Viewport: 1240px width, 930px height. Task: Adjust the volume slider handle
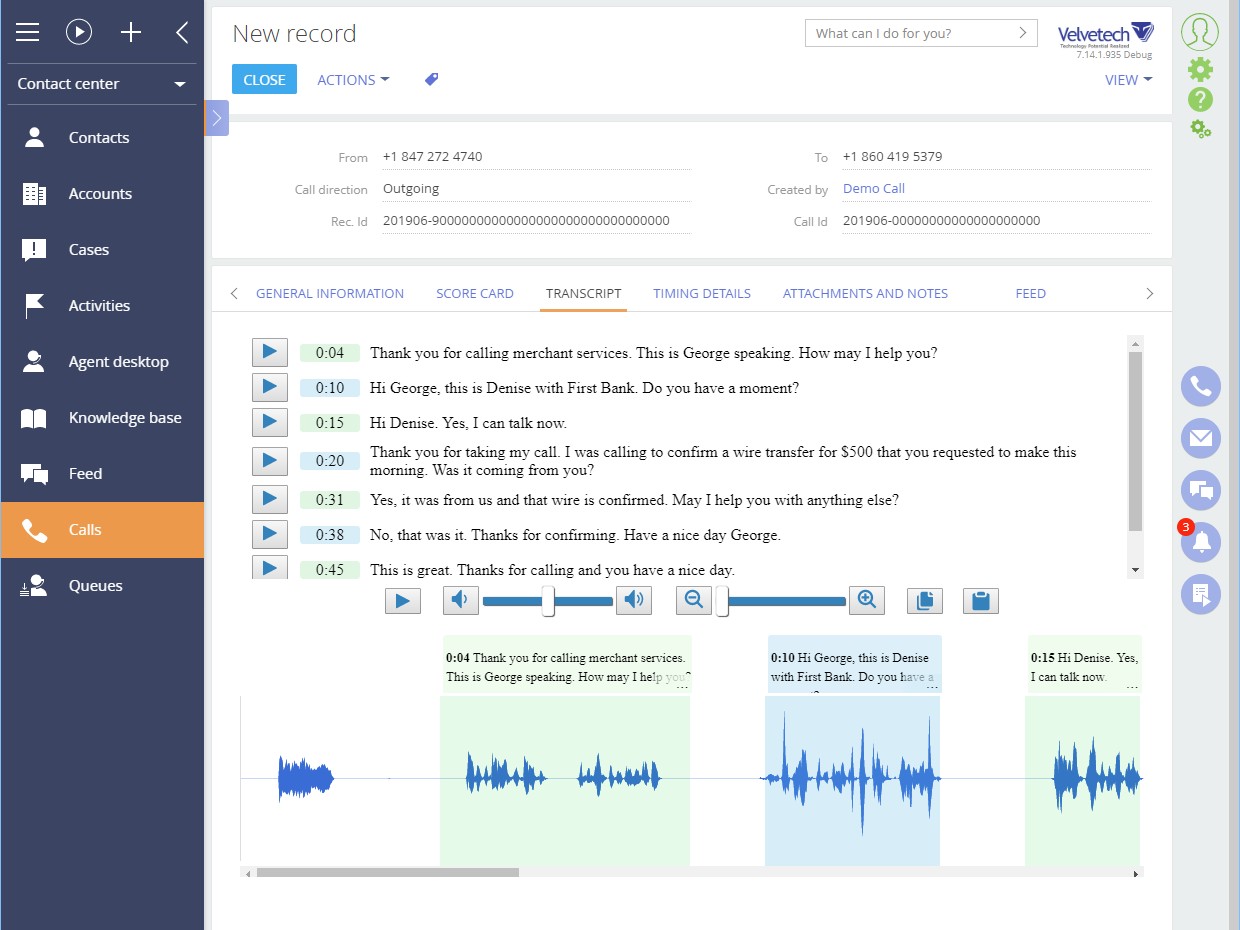547,600
